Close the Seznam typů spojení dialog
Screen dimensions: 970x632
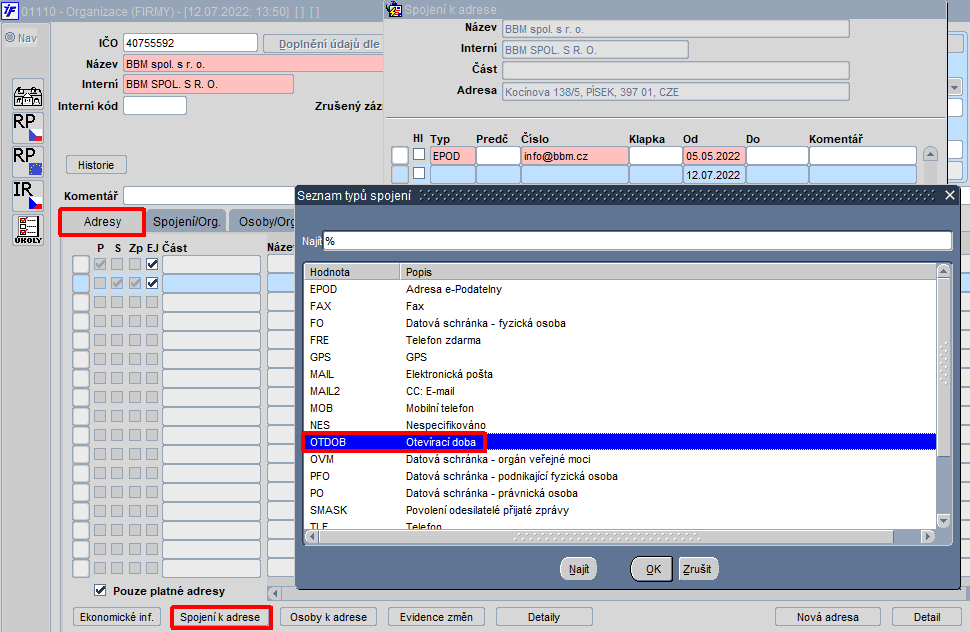coord(950,195)
